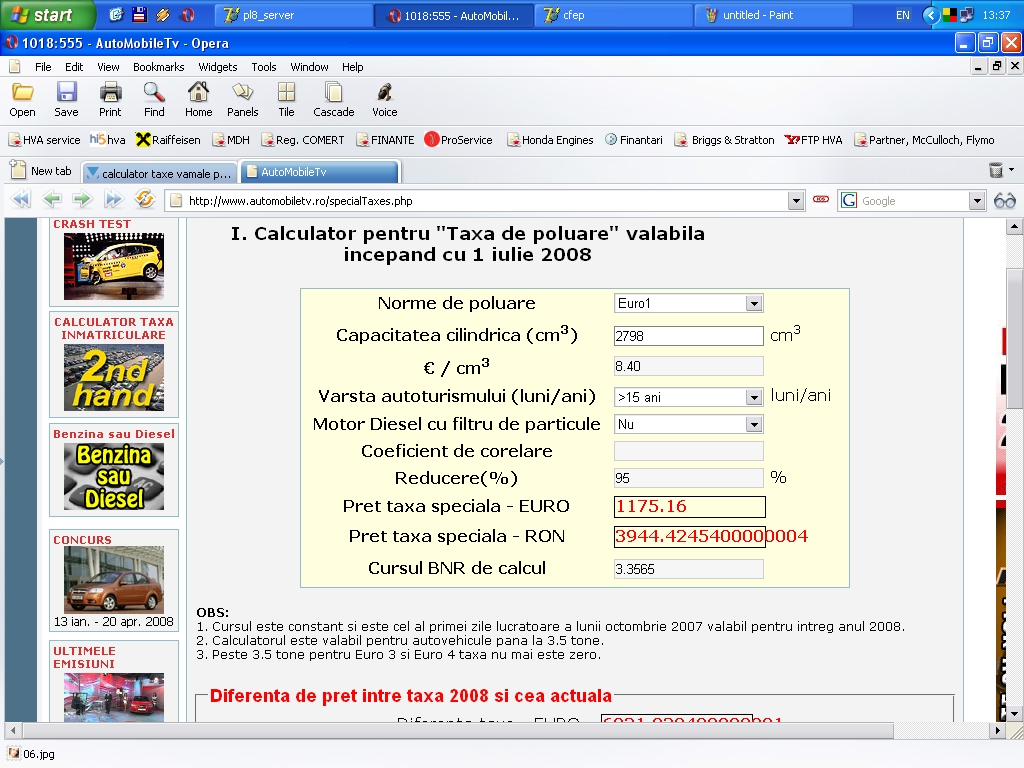The height and width of the screenshot is (768, 1024).
Task: Open the ProService bookmark
Action: 458,140
